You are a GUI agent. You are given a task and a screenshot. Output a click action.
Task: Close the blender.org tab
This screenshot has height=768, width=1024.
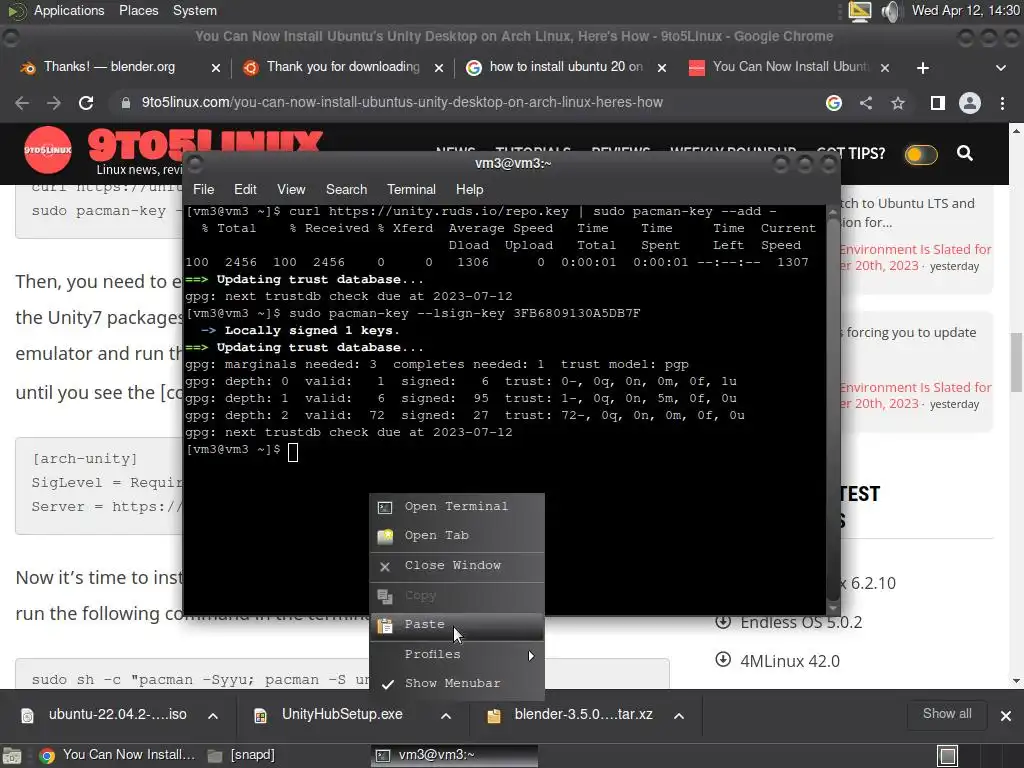216,68
